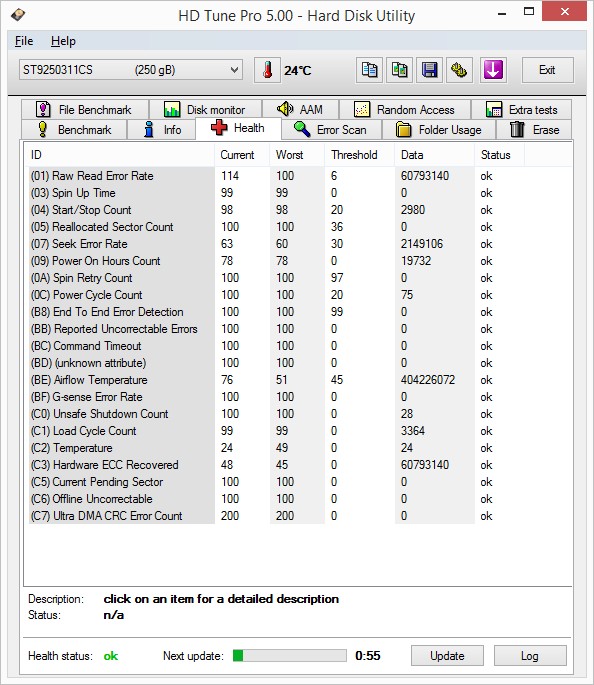
Task: Select the Random Access tab
Action: click(405, 109)
